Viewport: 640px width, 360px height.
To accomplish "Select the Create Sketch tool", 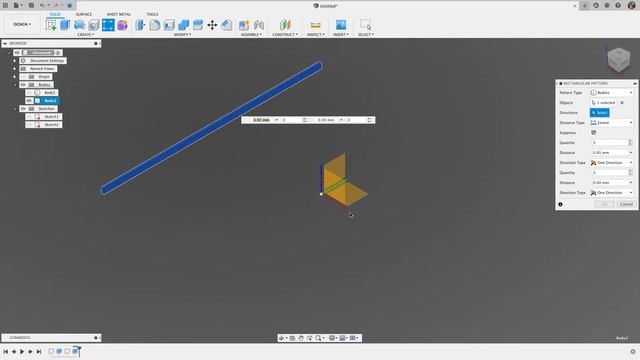I will pyautogui.click(x=51, y=25).
